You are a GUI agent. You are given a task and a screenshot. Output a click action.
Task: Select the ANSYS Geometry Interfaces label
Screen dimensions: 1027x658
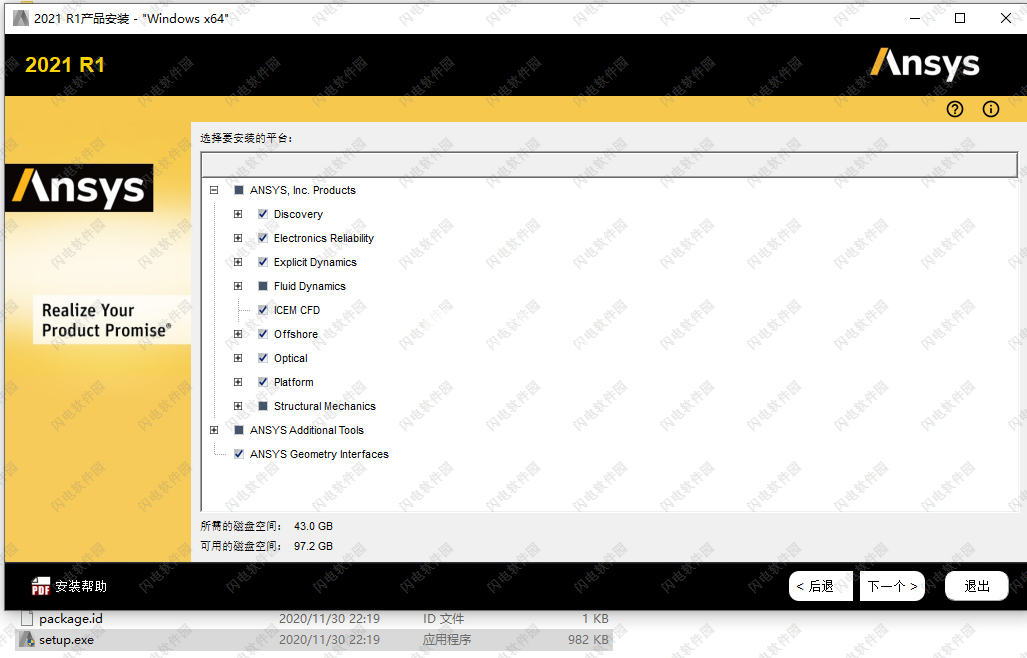point(319,454)
